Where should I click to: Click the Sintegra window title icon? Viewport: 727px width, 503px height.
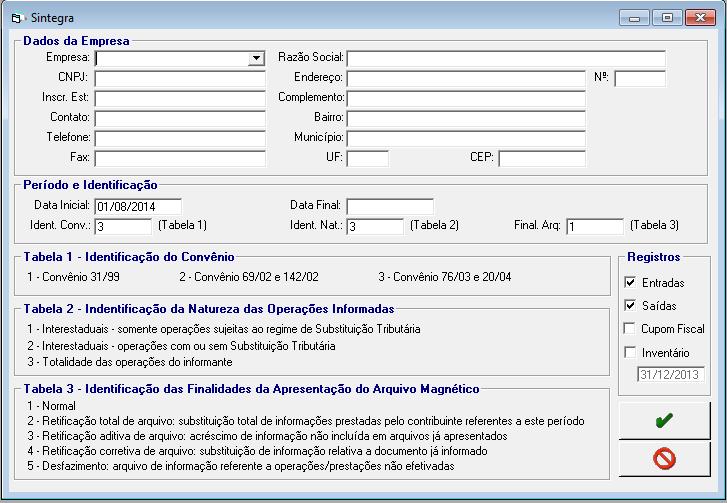17,18
